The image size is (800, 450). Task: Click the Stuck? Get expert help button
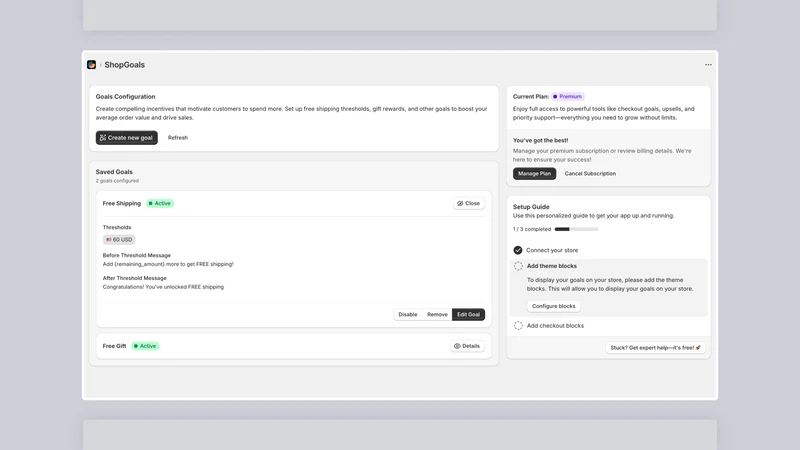(655, 347)
